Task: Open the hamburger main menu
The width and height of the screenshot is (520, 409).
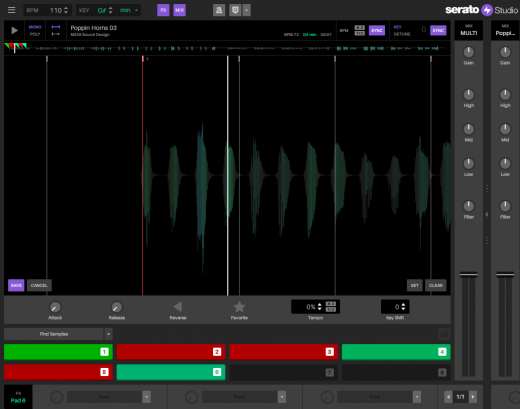Action: pos(11,10)
